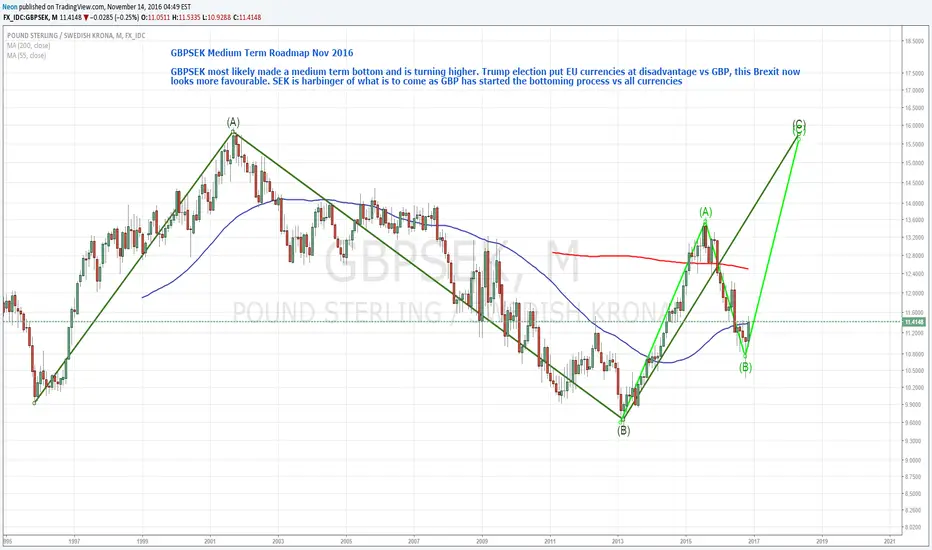Click the '9.6000' price axis label
Viewport: 932px width, 550px height.
(x=914, y=423)
